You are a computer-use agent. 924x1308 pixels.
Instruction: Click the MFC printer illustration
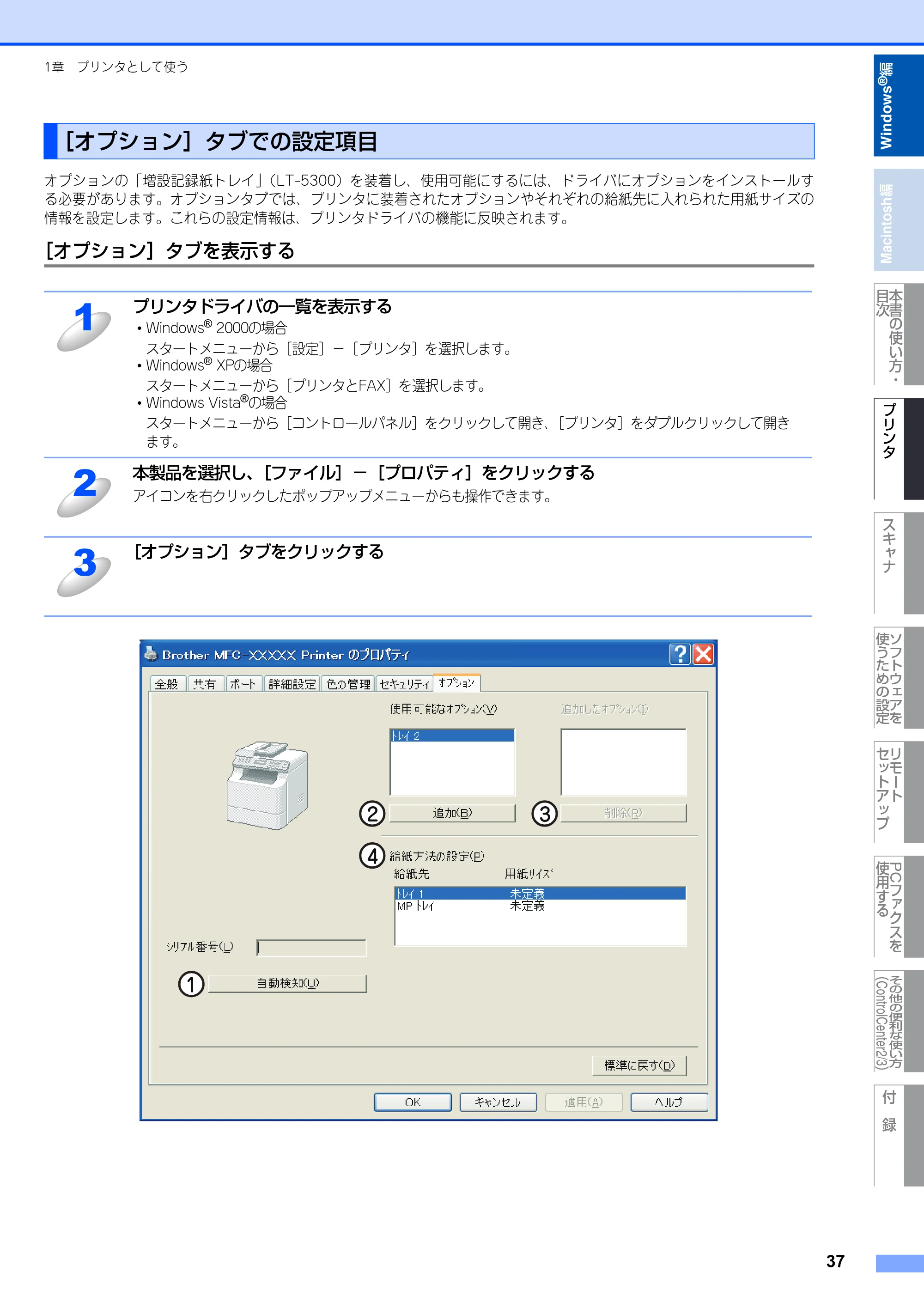point(267,785)
